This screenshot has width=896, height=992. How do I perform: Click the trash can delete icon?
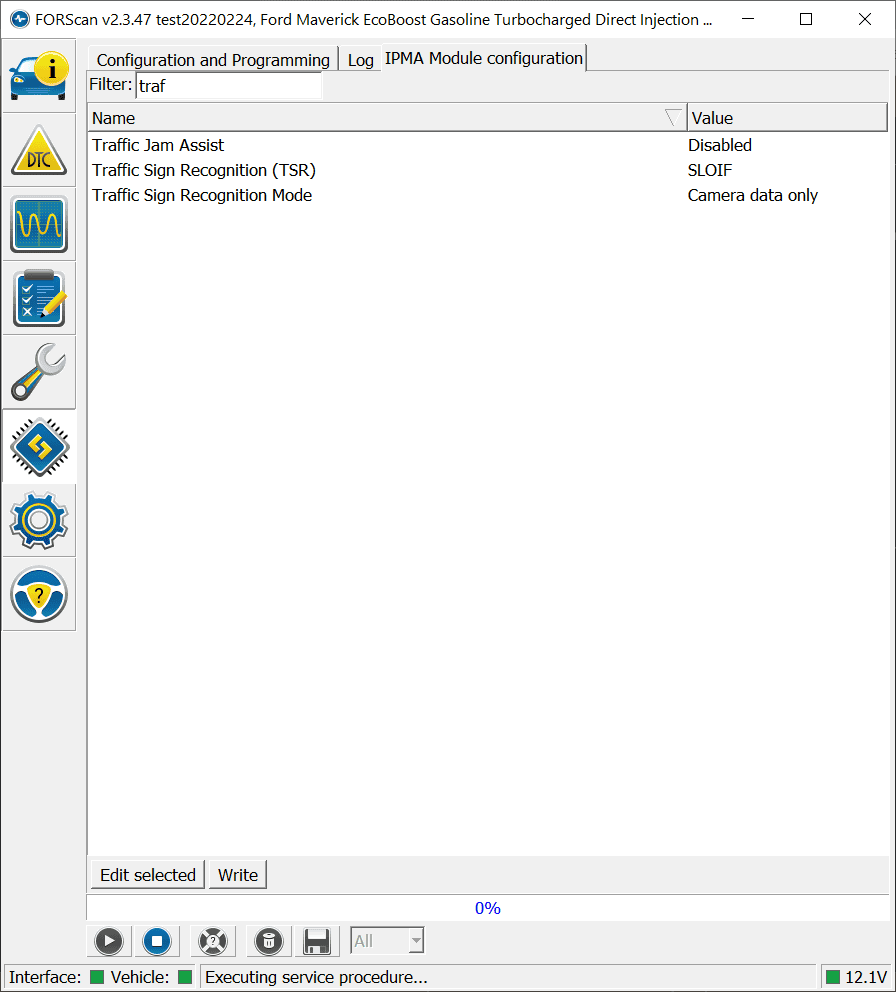269,941
